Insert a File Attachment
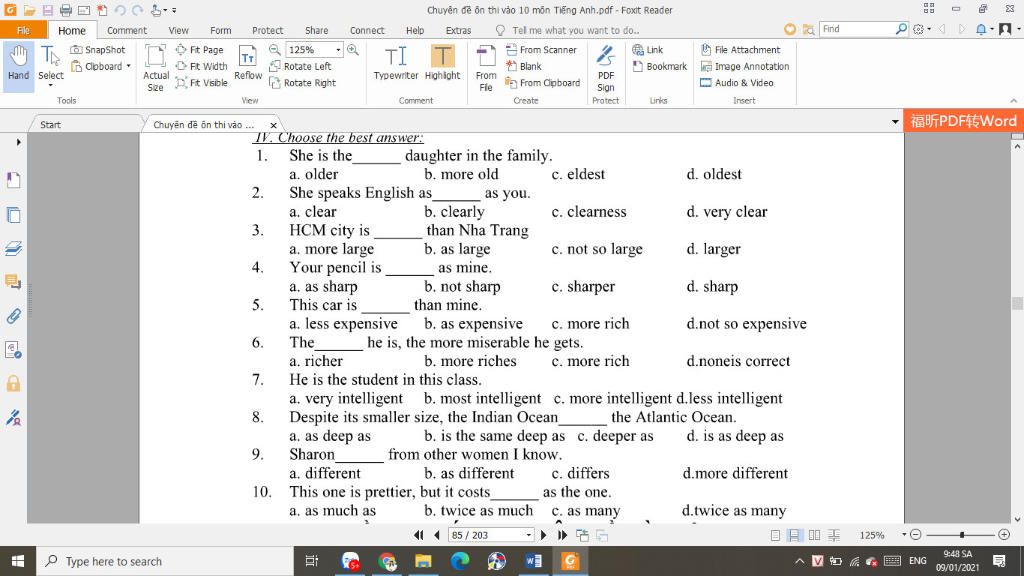1024x576 pixels. coord(741,50)
